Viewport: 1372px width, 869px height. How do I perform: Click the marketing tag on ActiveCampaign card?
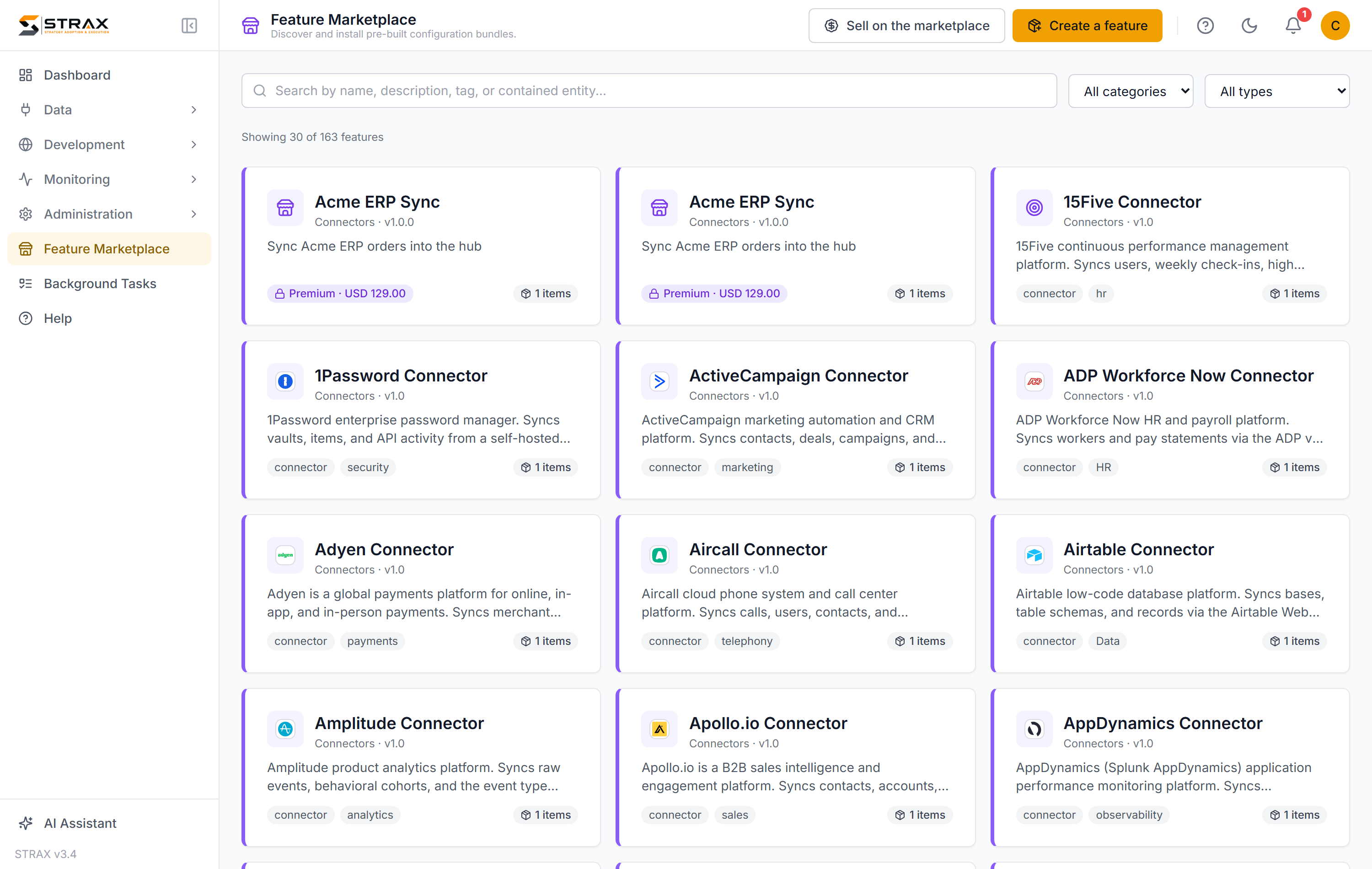pos(747,467)
